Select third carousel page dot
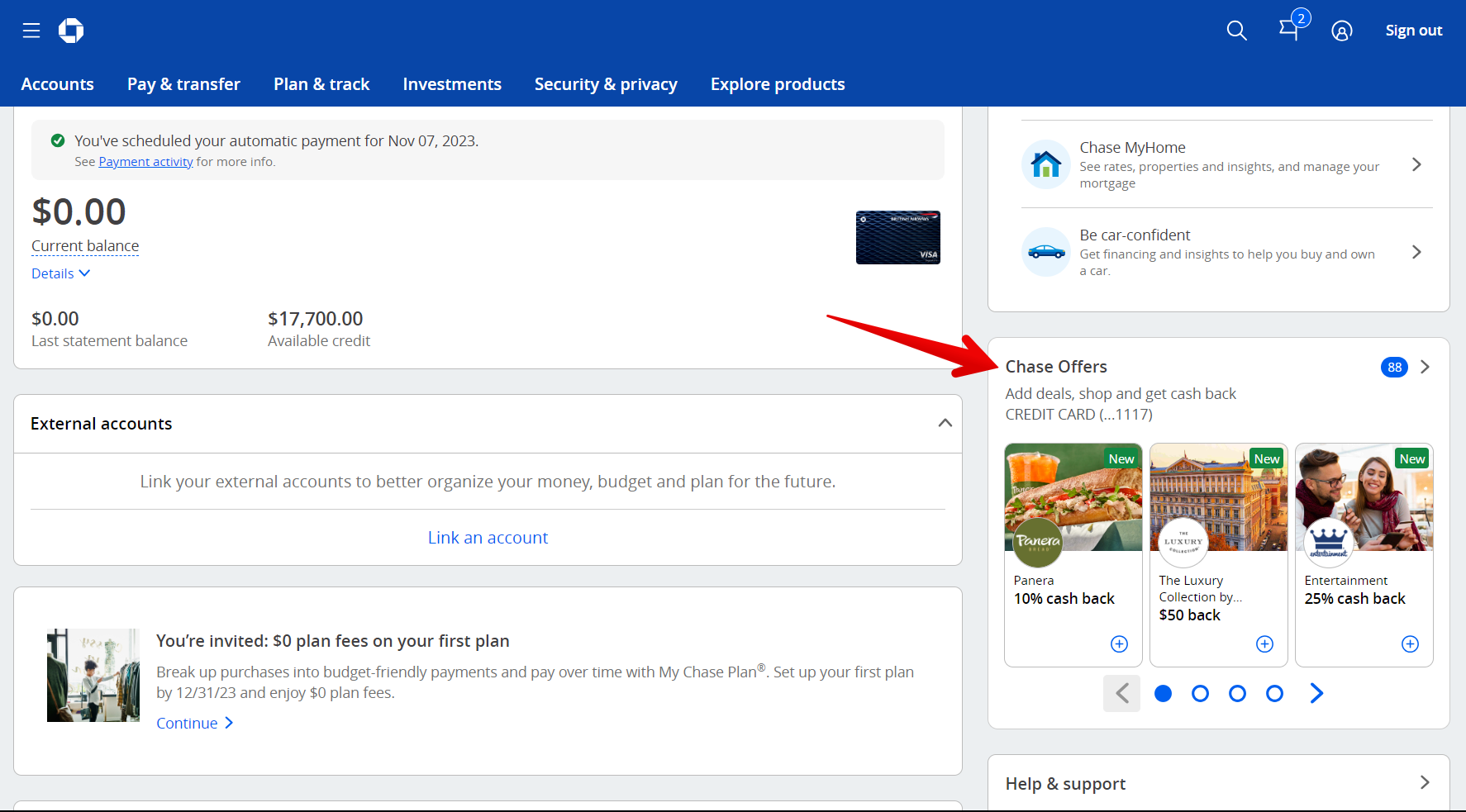 (1237, 694)
